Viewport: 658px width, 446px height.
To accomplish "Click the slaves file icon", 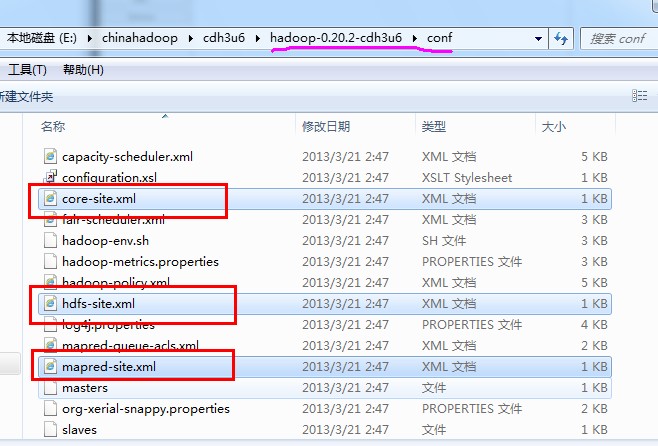I will (50, 429).
